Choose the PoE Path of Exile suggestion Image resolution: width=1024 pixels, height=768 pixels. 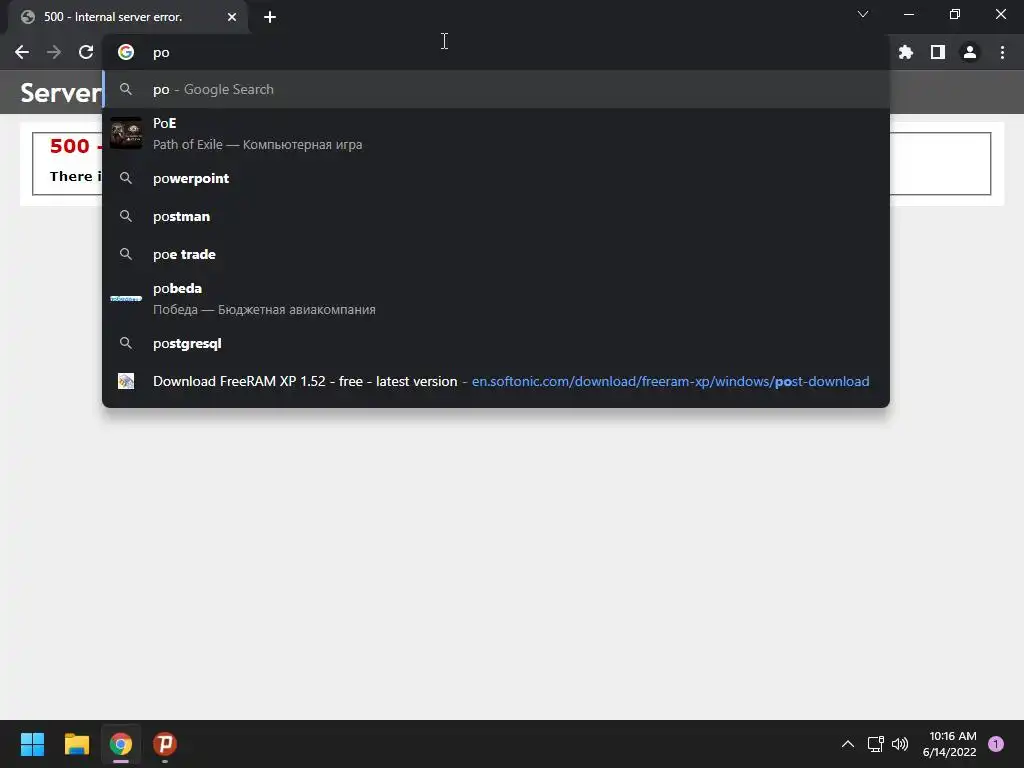[496, 133]
